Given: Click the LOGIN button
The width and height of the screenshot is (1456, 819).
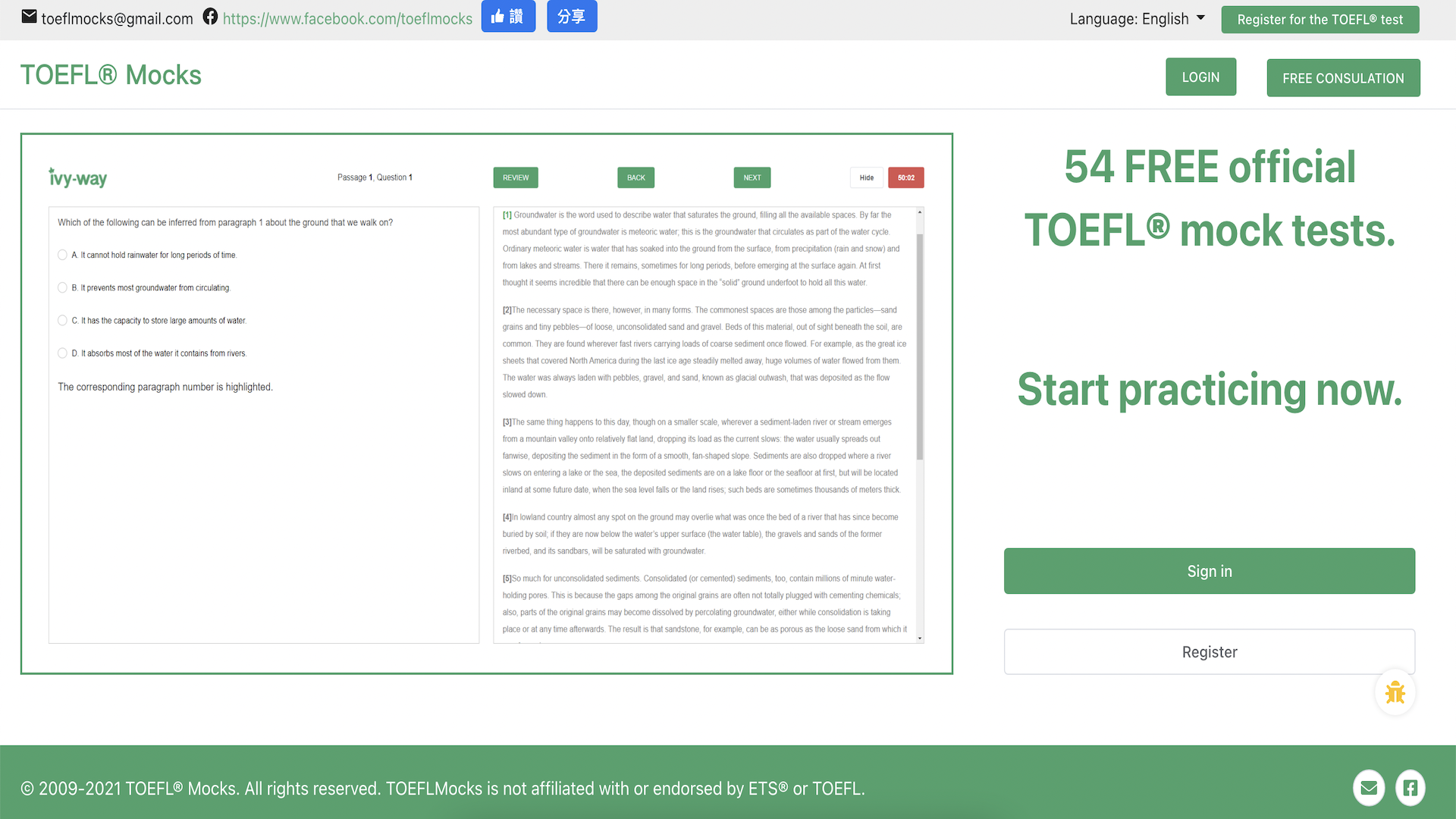Looking at the screenshot, I should [1201, 77].
